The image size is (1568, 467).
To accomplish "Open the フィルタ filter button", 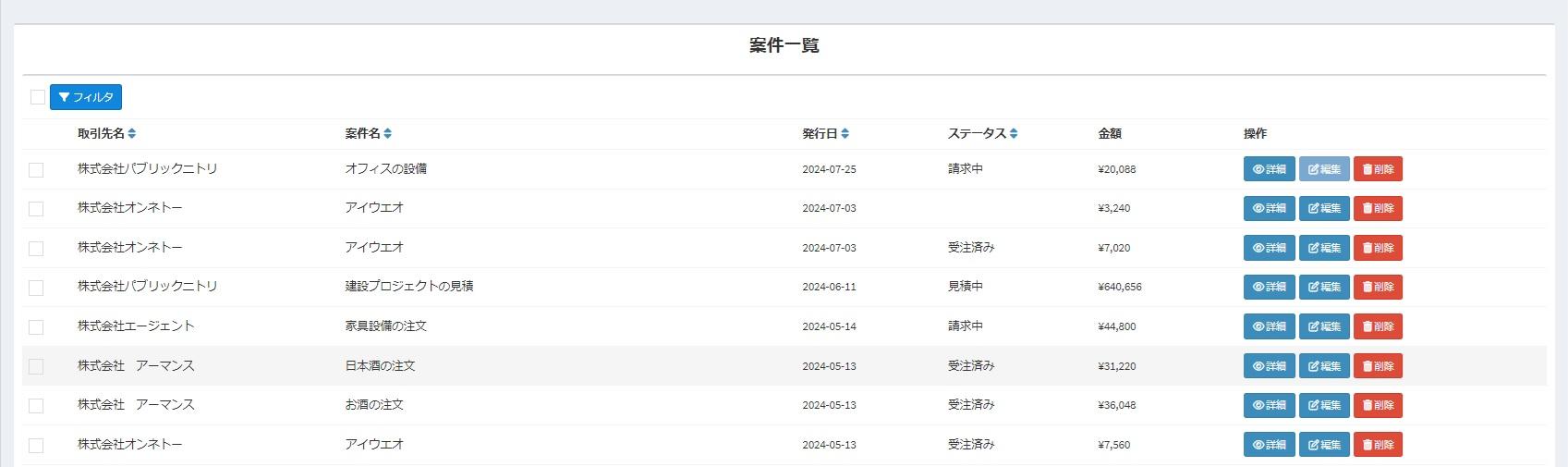I will coord(86,97).
